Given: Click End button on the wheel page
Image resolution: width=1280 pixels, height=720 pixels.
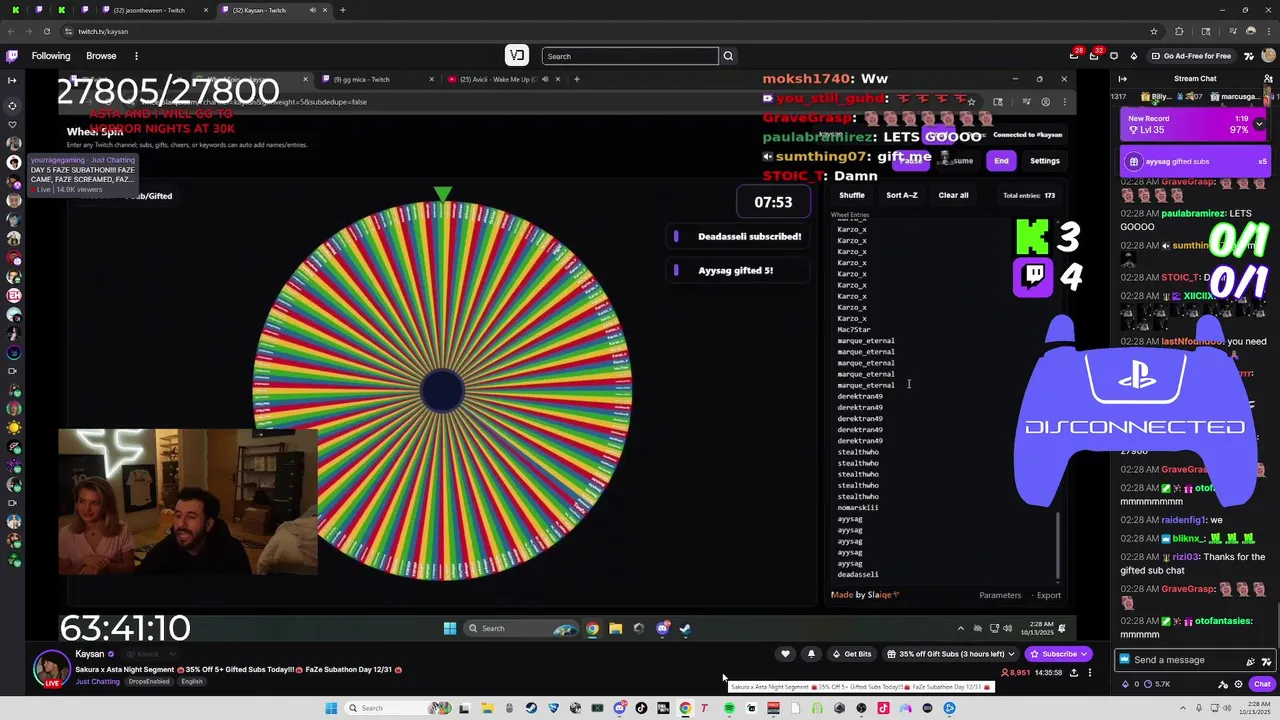Looking at the screenshot, I should [x=1001, y=161].
